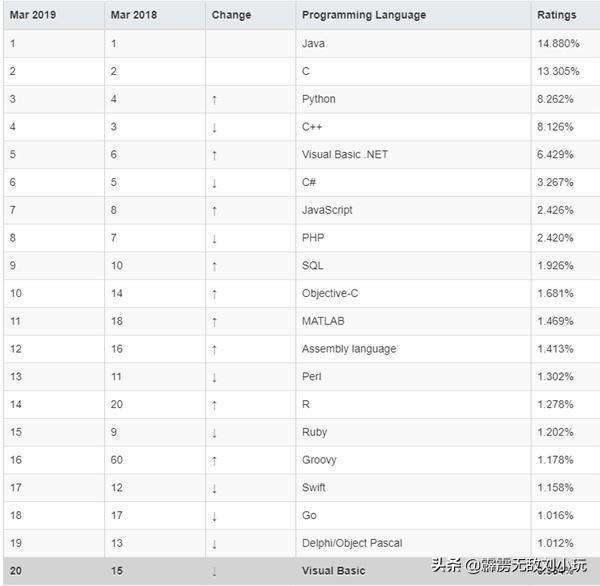Click the Change column header
This screenshot has width=600, height=586.
pos(231,15)
